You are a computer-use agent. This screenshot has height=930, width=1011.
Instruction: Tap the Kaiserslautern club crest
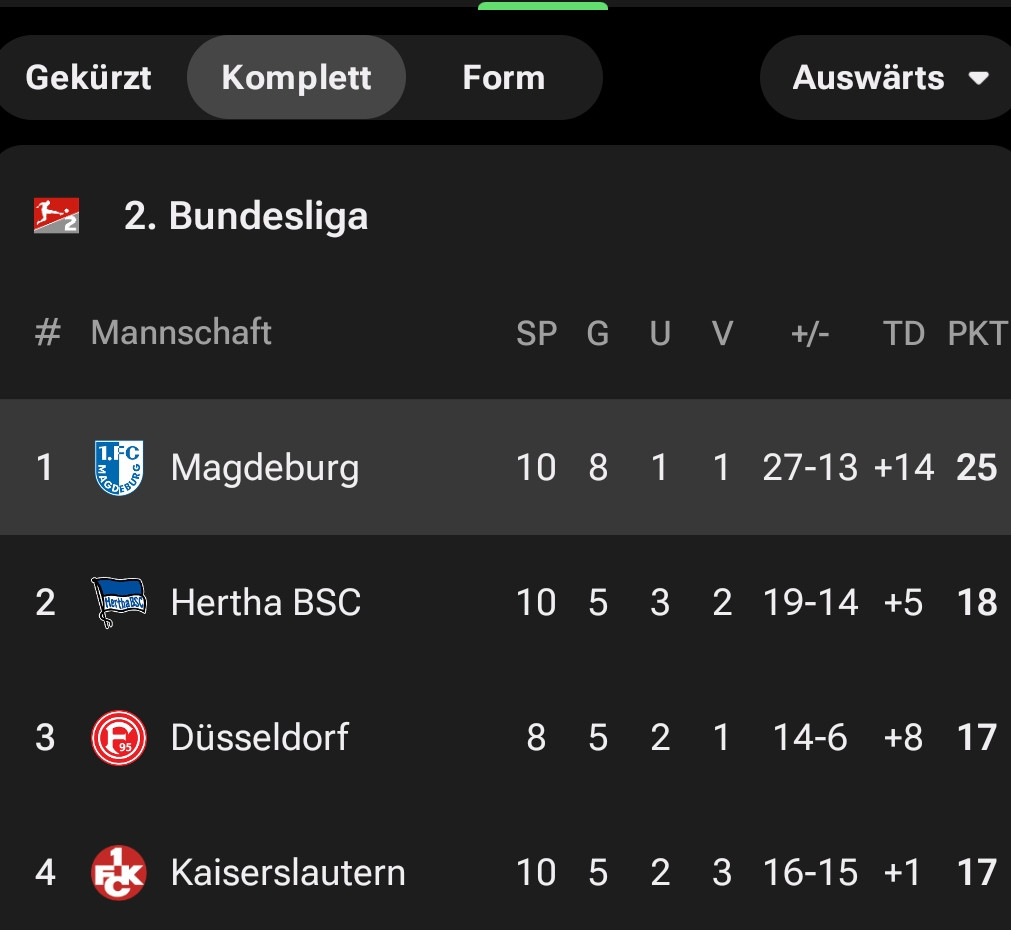pyautogui.click(x=119, y=873)
